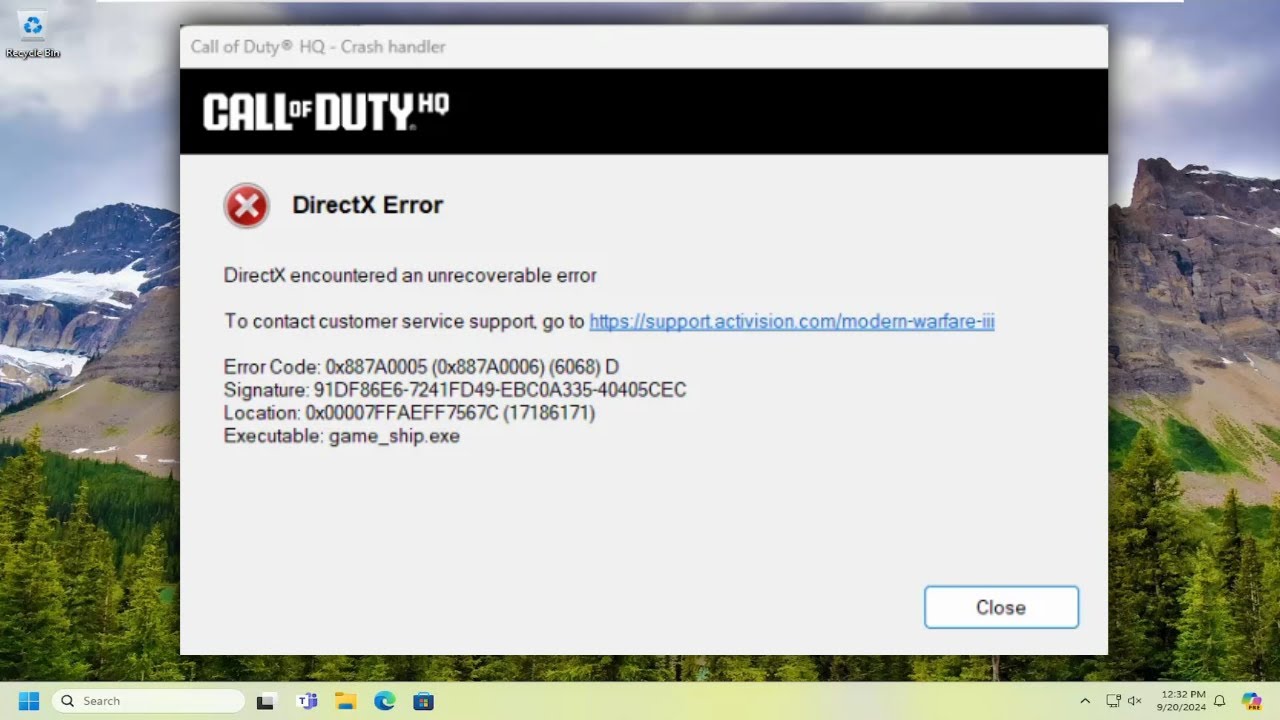Expand the hidden system tray icons

pyautogui.click(x=1085, y=701)
